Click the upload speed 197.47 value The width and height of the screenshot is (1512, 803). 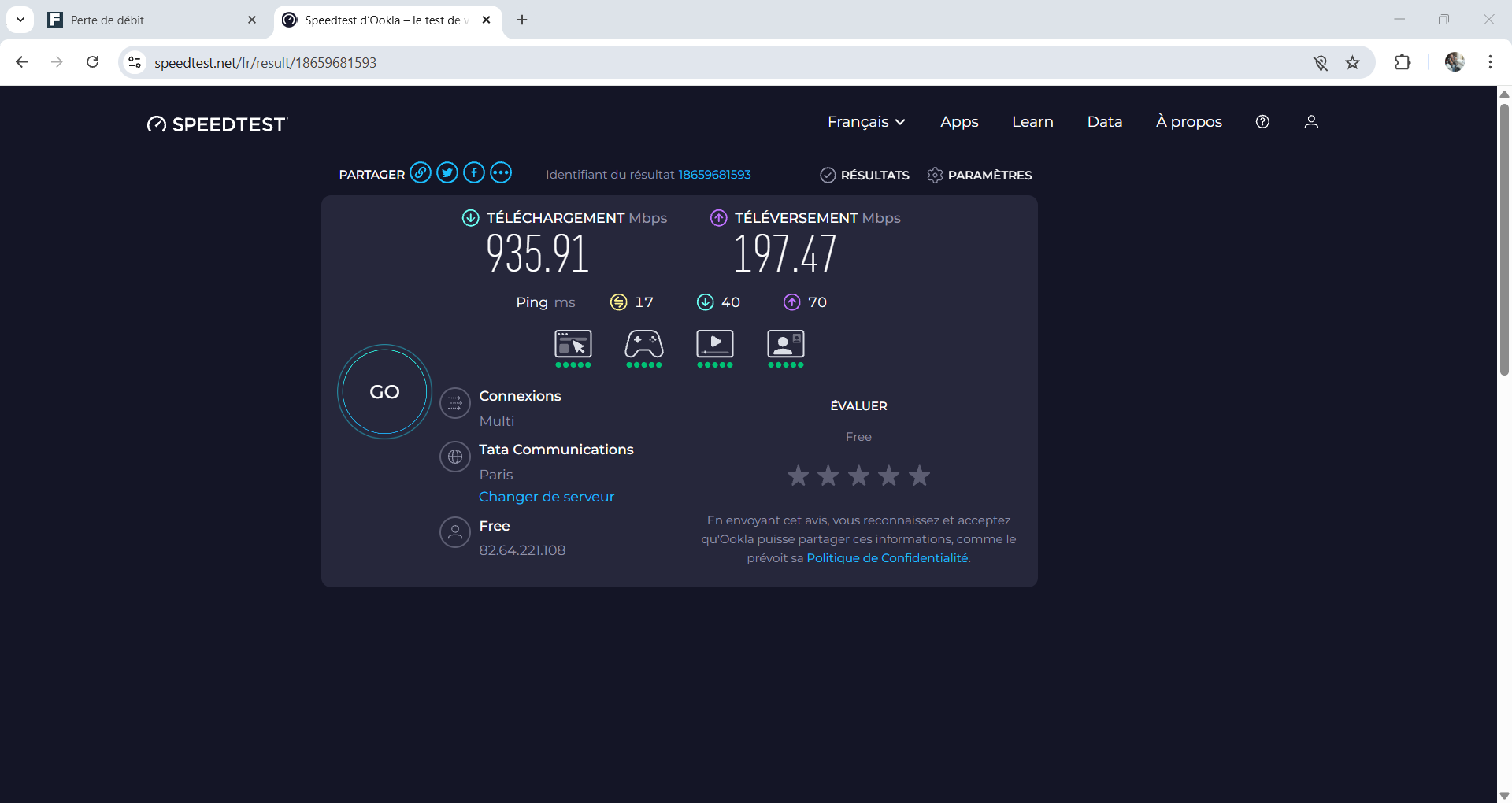tap(785, 253)
